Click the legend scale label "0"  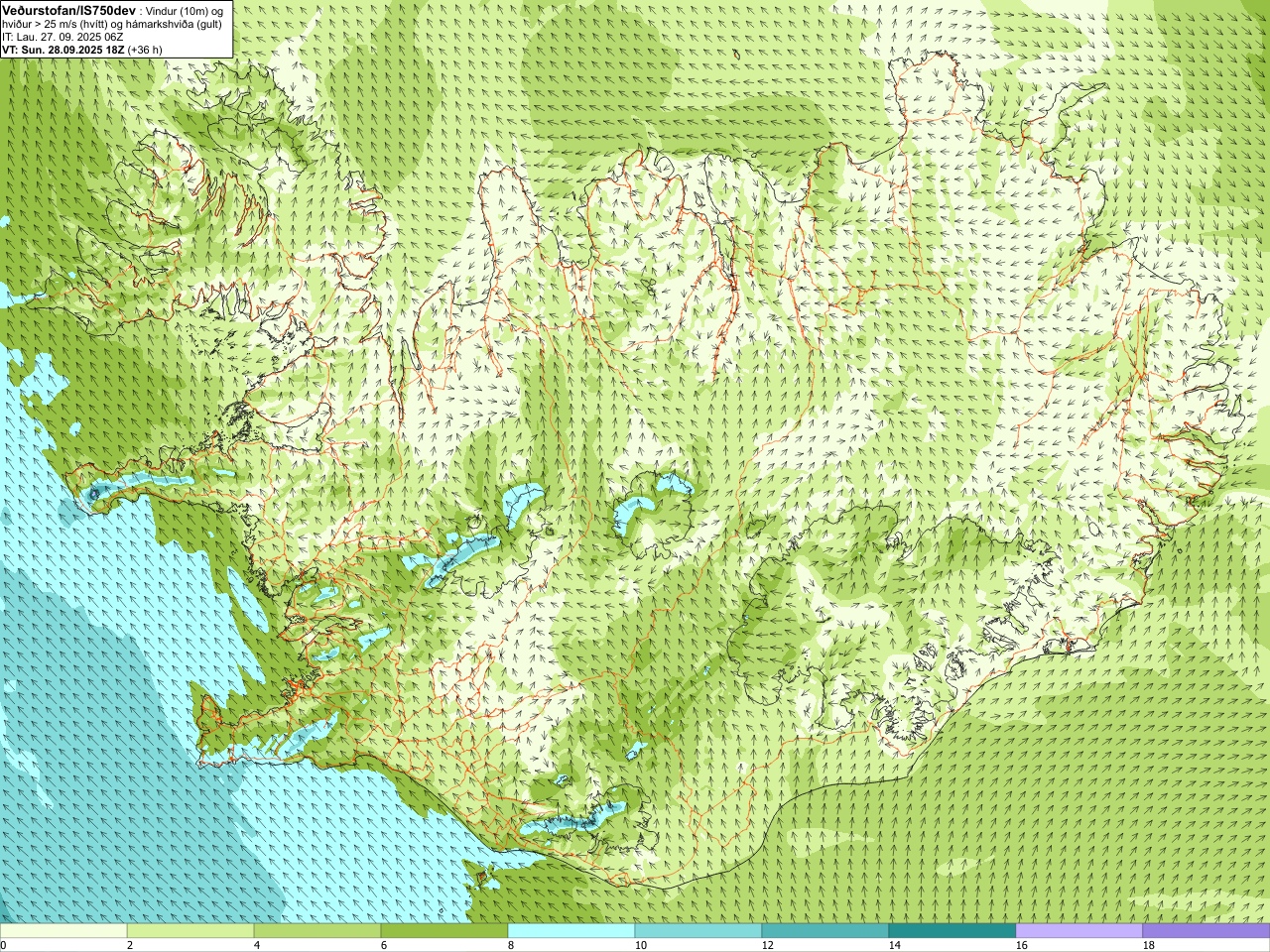click(3, 946)
